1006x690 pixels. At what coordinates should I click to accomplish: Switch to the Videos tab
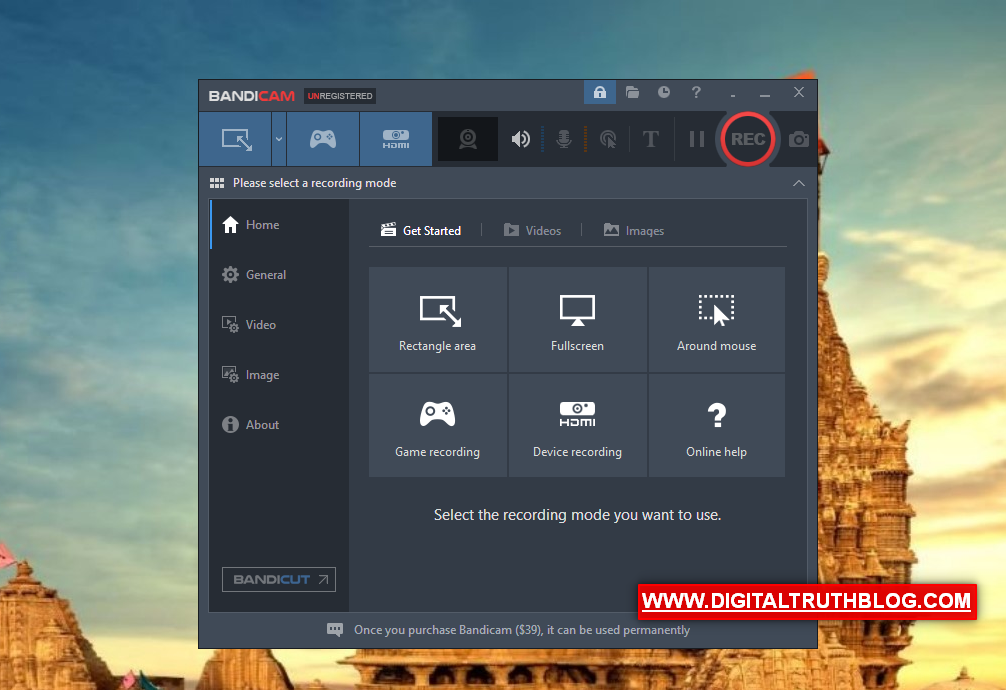(532, 230)
